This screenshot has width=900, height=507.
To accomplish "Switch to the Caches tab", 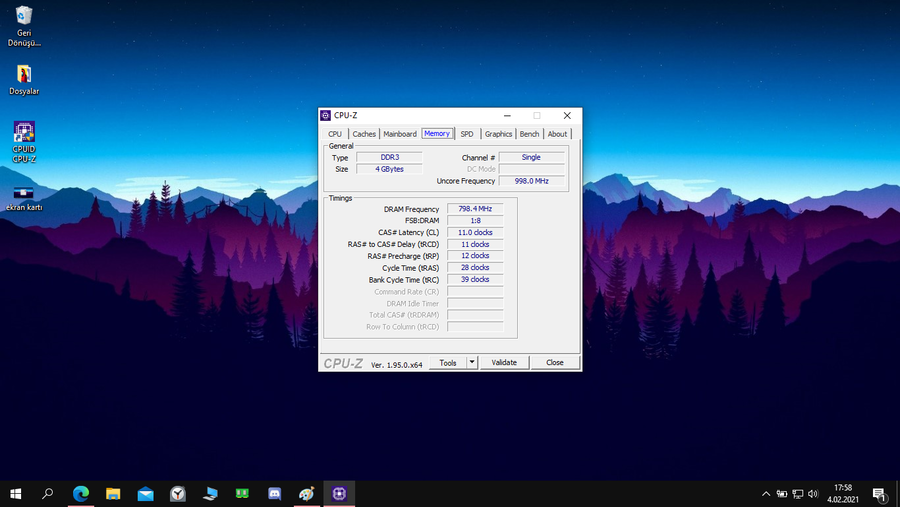I will (x=364, y=134).
